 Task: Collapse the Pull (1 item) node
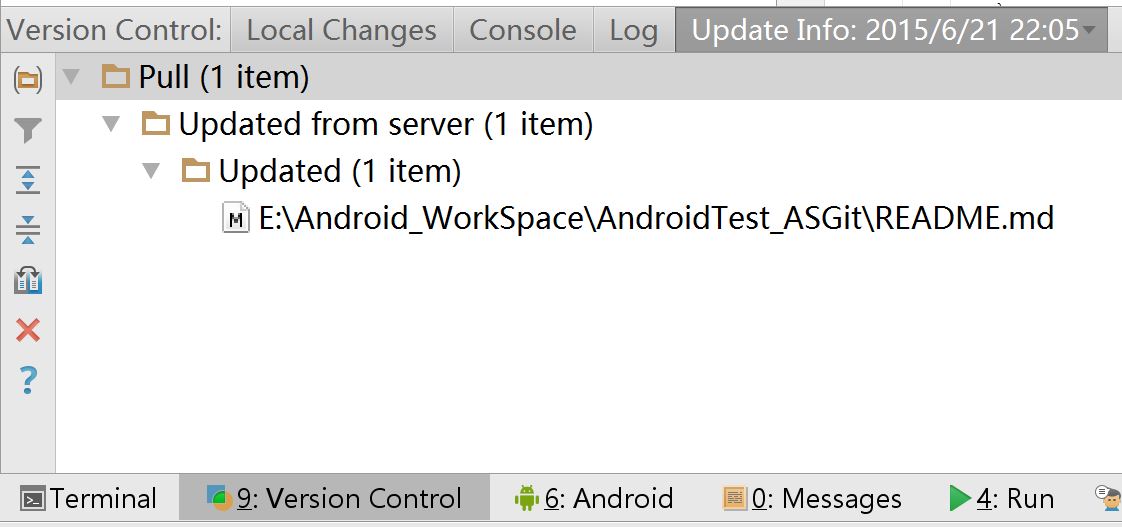pyautogui.click(x=71, y=77)
